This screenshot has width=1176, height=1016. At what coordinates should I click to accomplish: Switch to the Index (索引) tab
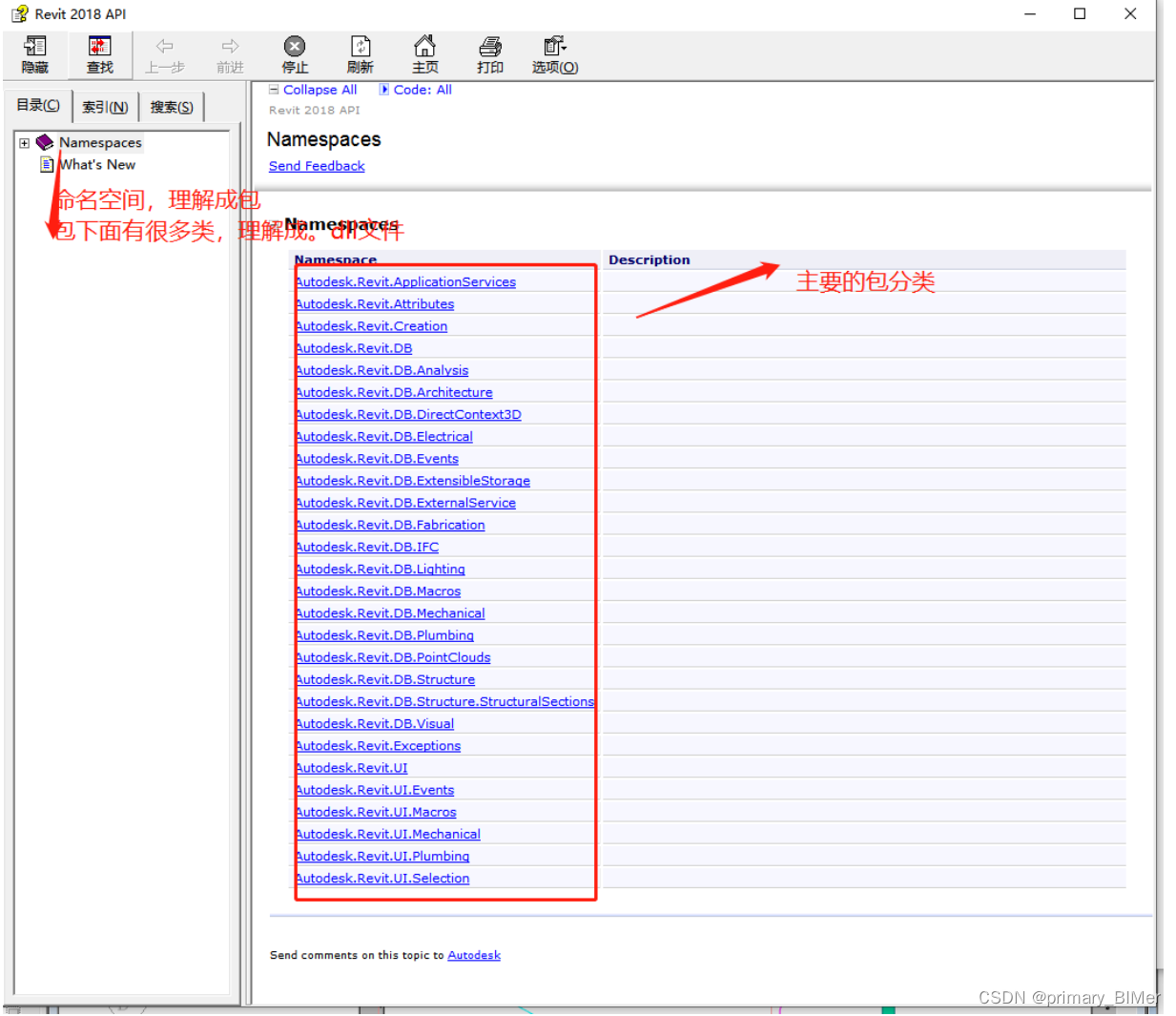105,107
